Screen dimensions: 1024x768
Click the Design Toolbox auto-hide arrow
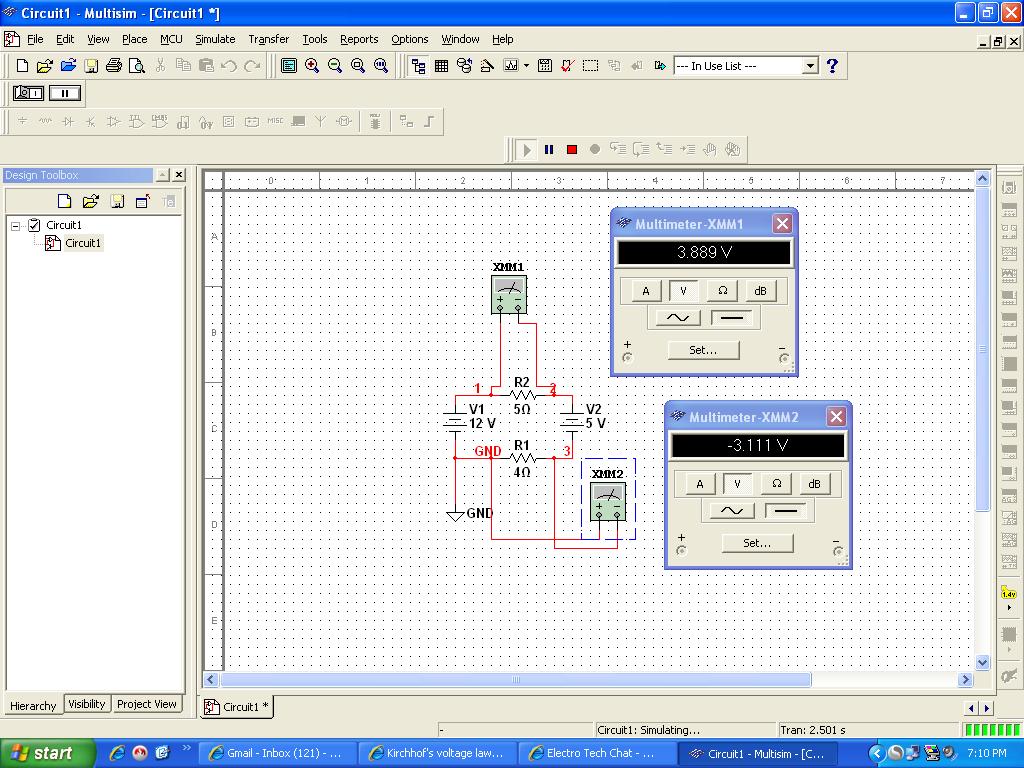[x=162, y=175]
